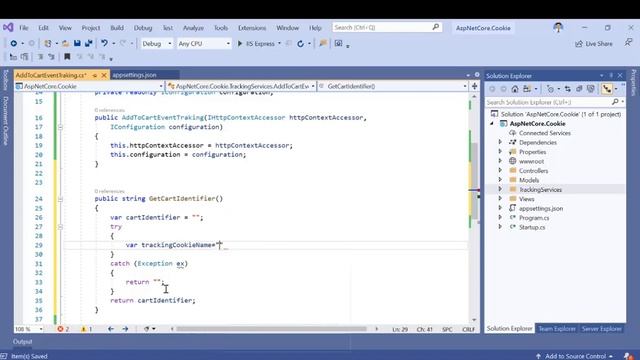Click the New Project toolbar icon
This screenshot has width=640, height=360.
click(x=48, y=43)
